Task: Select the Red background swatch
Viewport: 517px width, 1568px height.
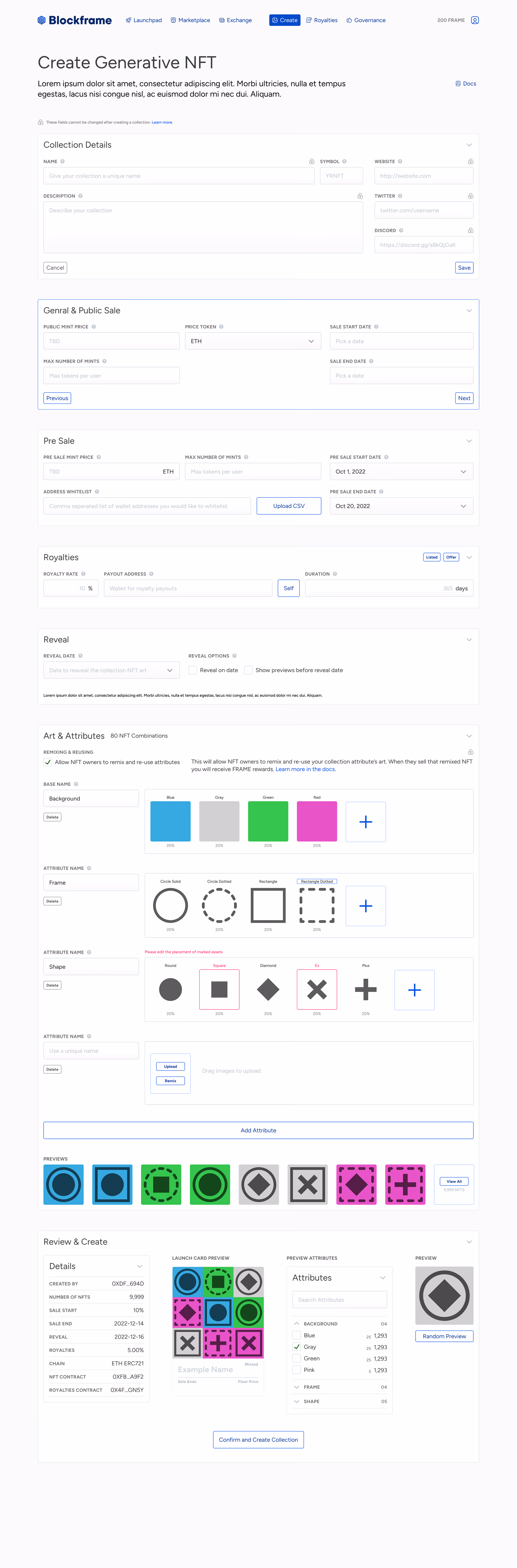Action: click(317, 822)
